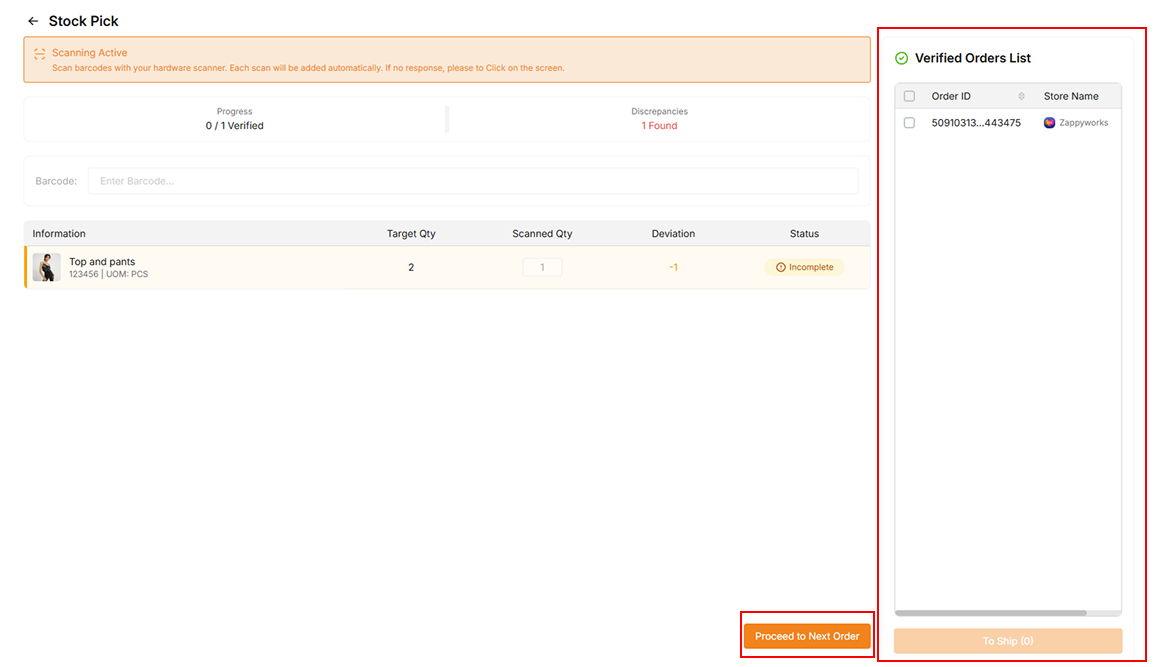Select all orders with the header checkbox
1158x667 pixels.
[909, 96]
